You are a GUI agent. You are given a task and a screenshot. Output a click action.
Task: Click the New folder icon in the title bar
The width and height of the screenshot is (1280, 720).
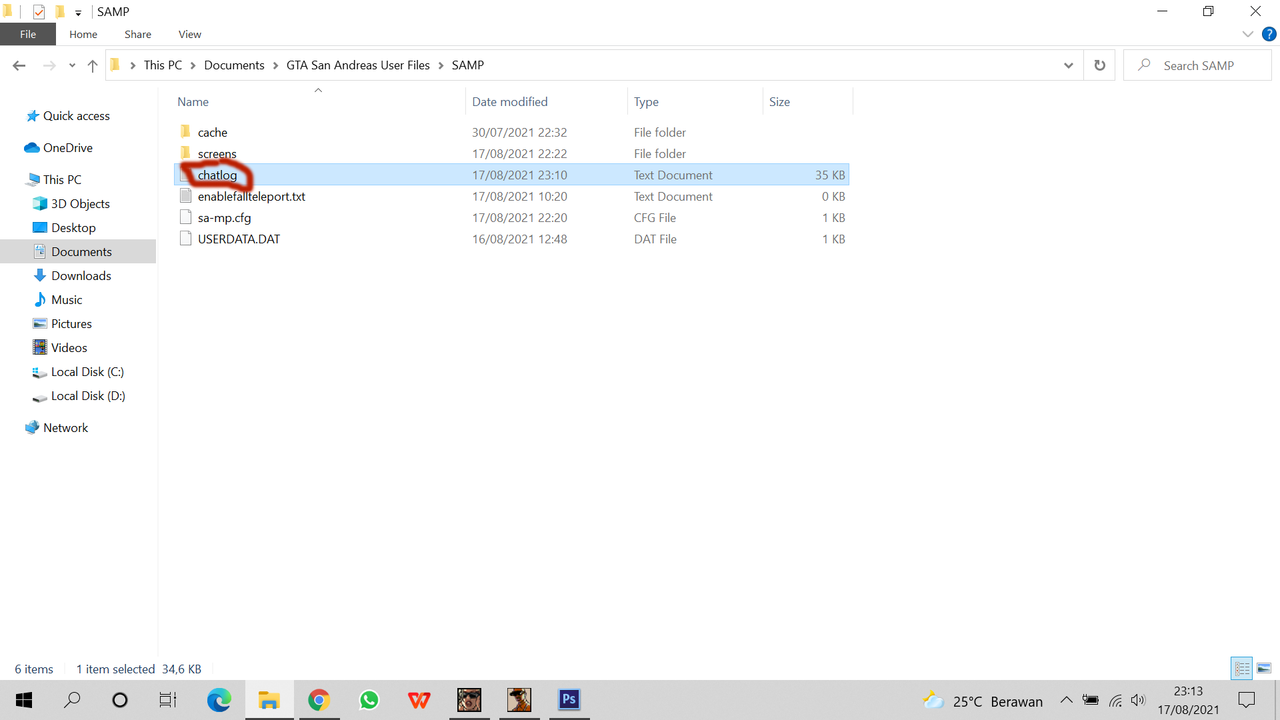pos(59,12)
